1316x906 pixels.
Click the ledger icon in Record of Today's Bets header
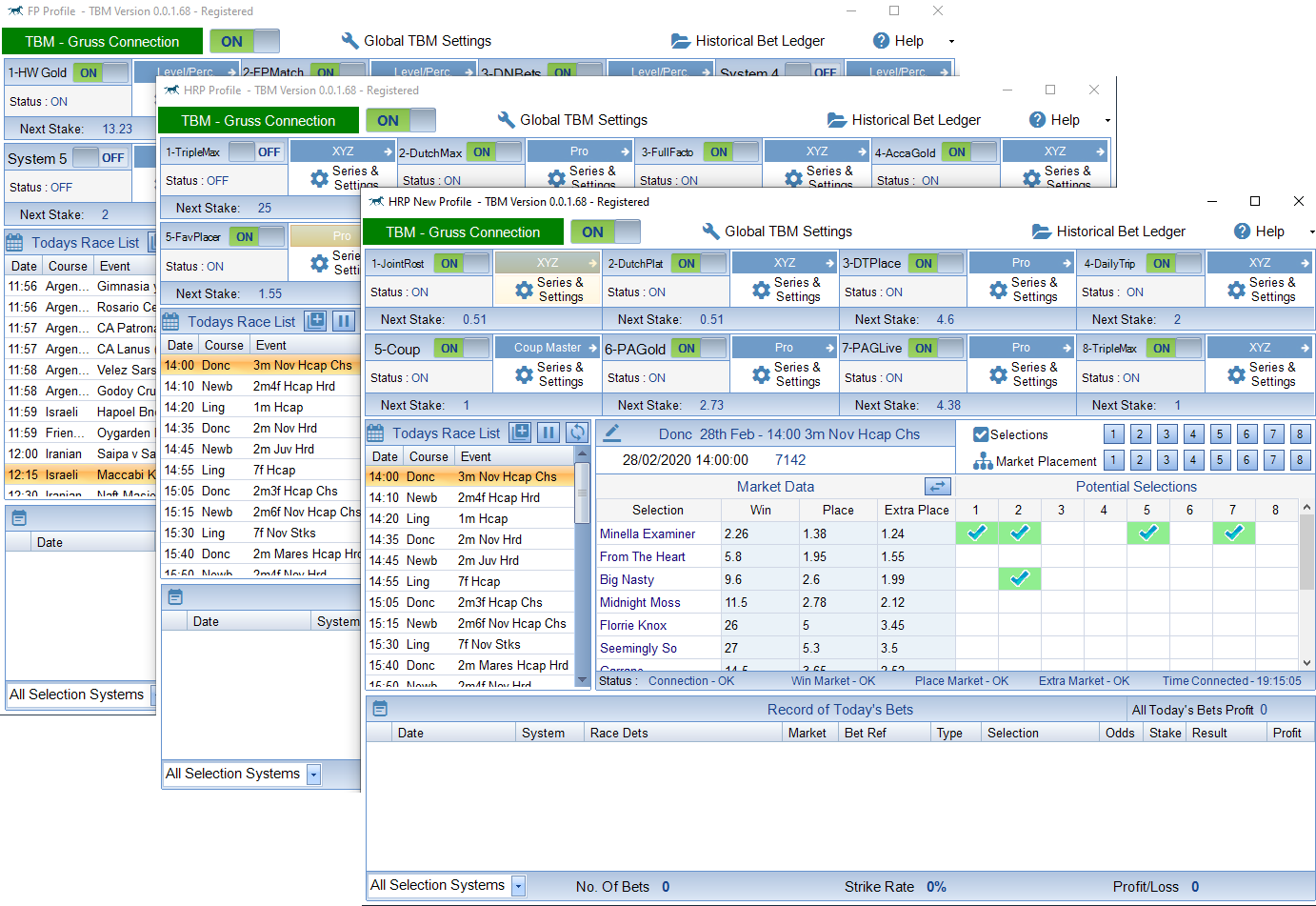coord(380,709)
